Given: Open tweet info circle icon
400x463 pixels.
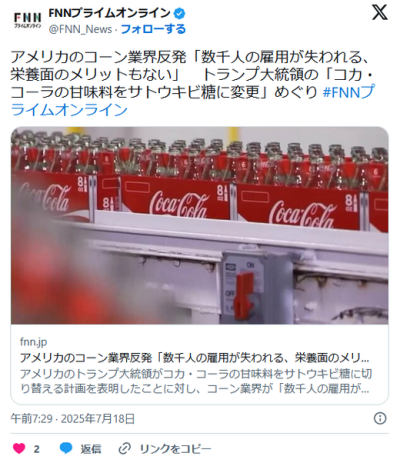Looking at the screenshot, I should (380, 418).
